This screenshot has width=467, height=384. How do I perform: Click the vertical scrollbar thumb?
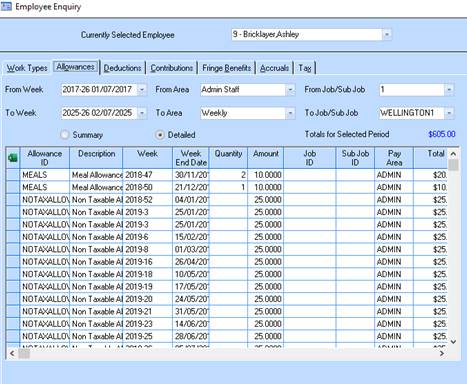tap(453, 165)
